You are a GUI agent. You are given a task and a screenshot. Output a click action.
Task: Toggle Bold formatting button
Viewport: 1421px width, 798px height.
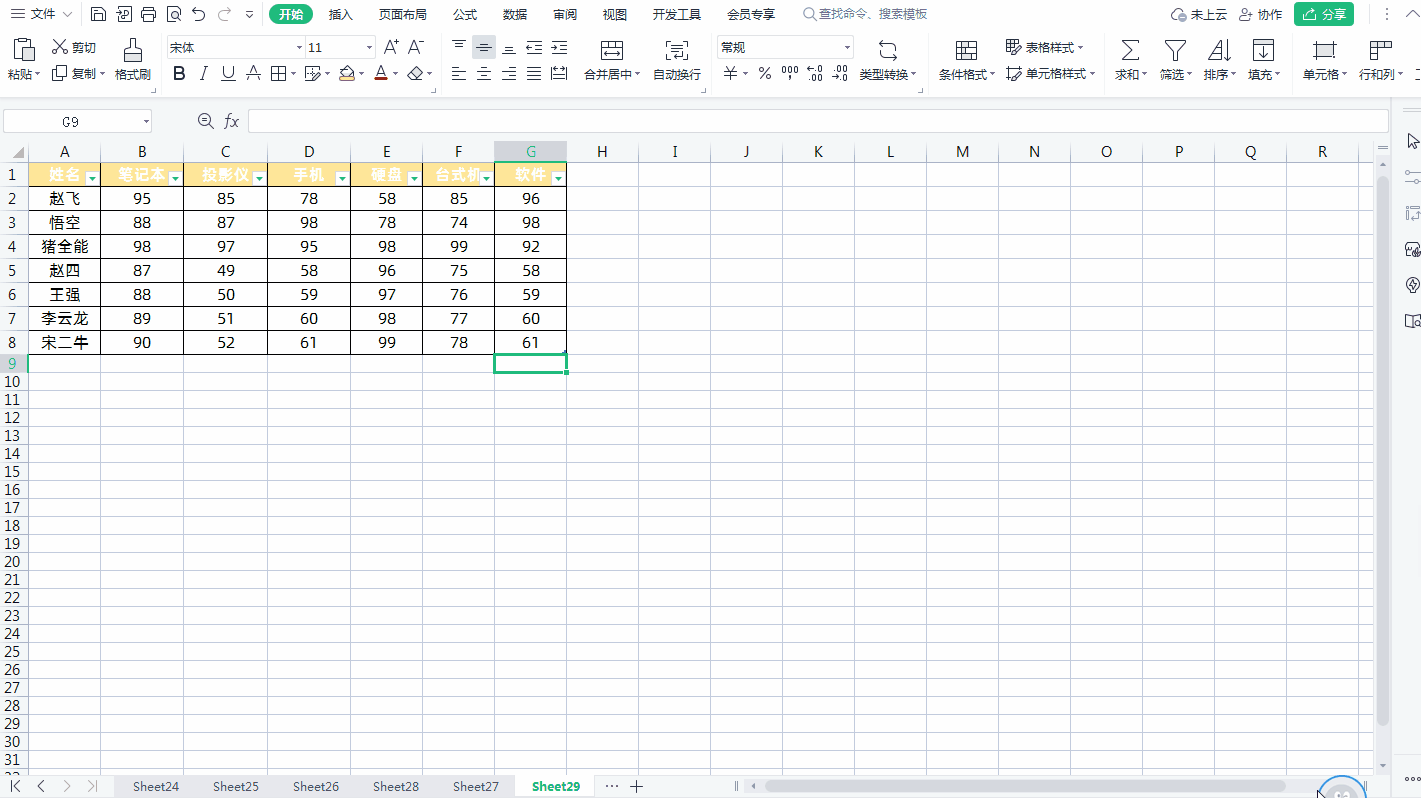179,73
